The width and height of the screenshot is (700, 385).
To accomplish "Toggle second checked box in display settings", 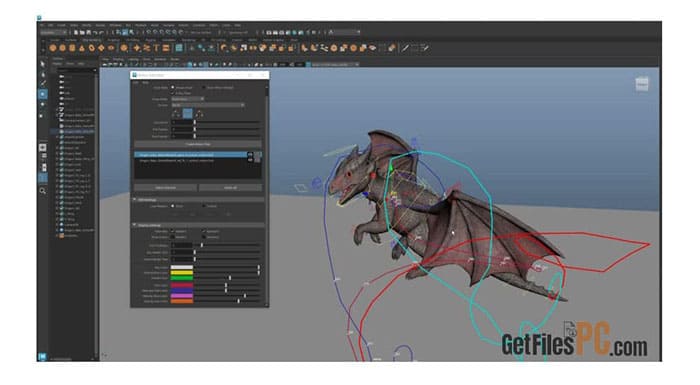I will pos(204,231).
